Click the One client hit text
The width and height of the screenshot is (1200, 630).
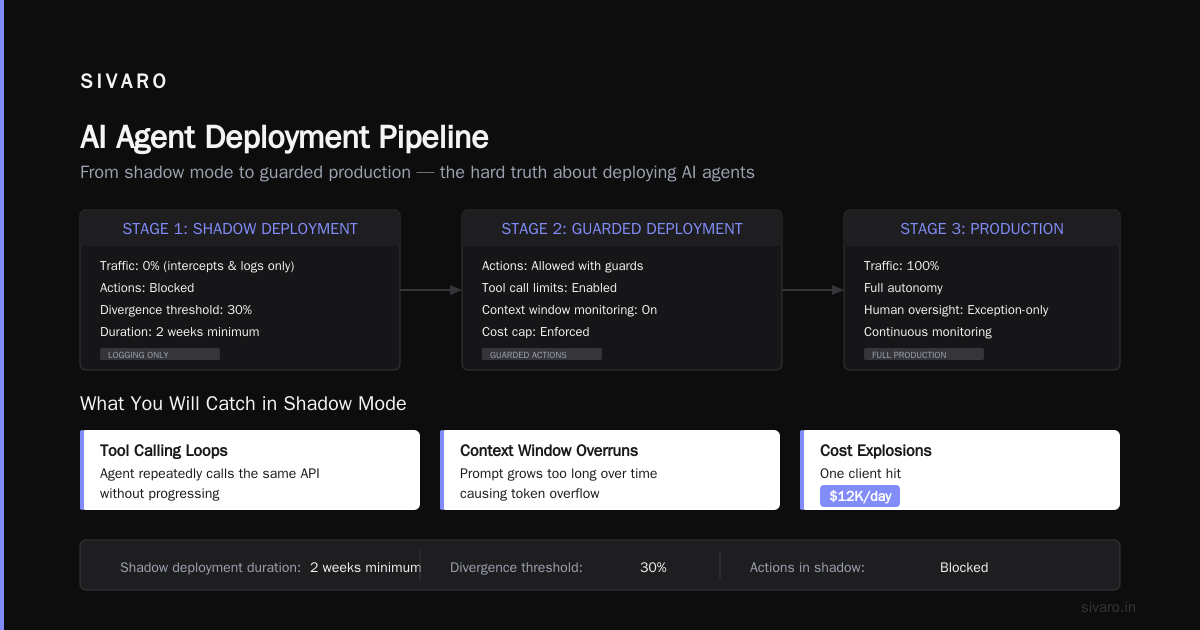861,473
